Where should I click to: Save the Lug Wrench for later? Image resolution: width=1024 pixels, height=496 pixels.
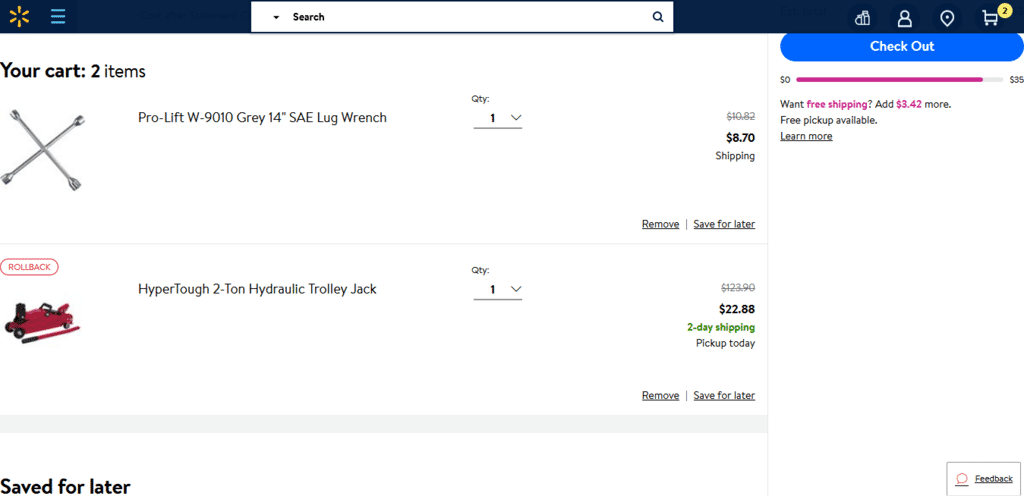(x=724, y=224)
